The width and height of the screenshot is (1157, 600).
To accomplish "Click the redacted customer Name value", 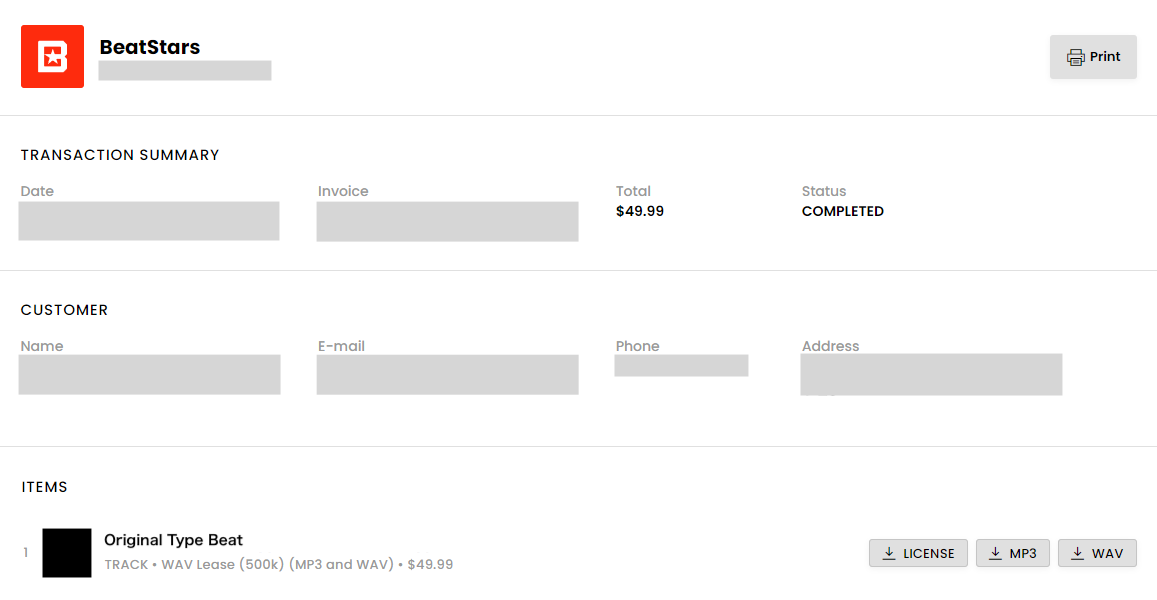I will 149,374.
